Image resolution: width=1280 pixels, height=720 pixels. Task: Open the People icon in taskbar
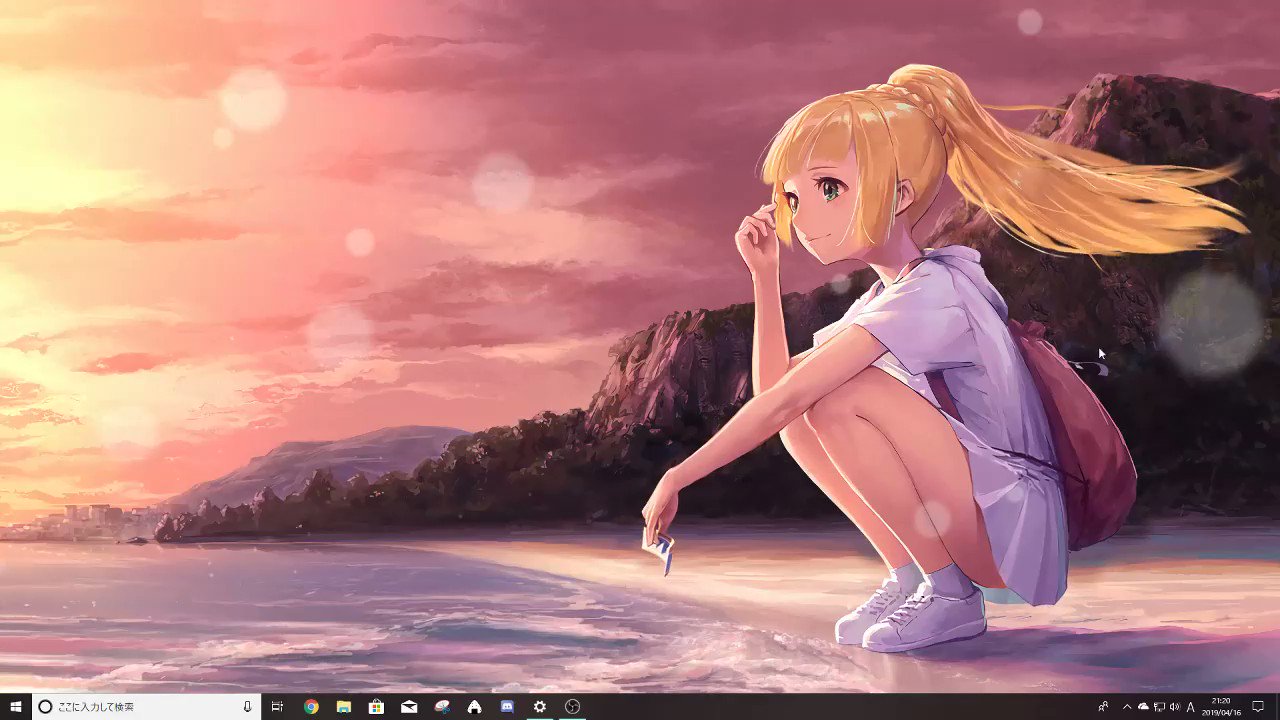pos(1103,706)
